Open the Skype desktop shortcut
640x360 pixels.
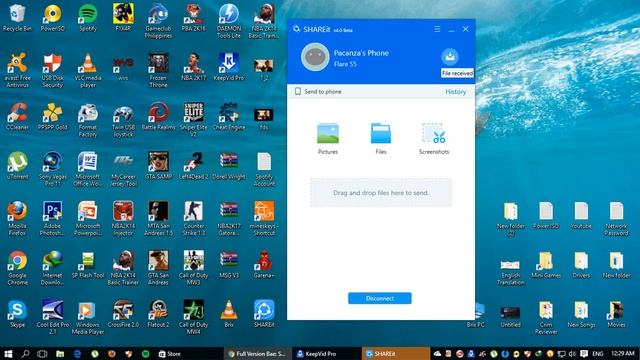click(x=17, y=314)
